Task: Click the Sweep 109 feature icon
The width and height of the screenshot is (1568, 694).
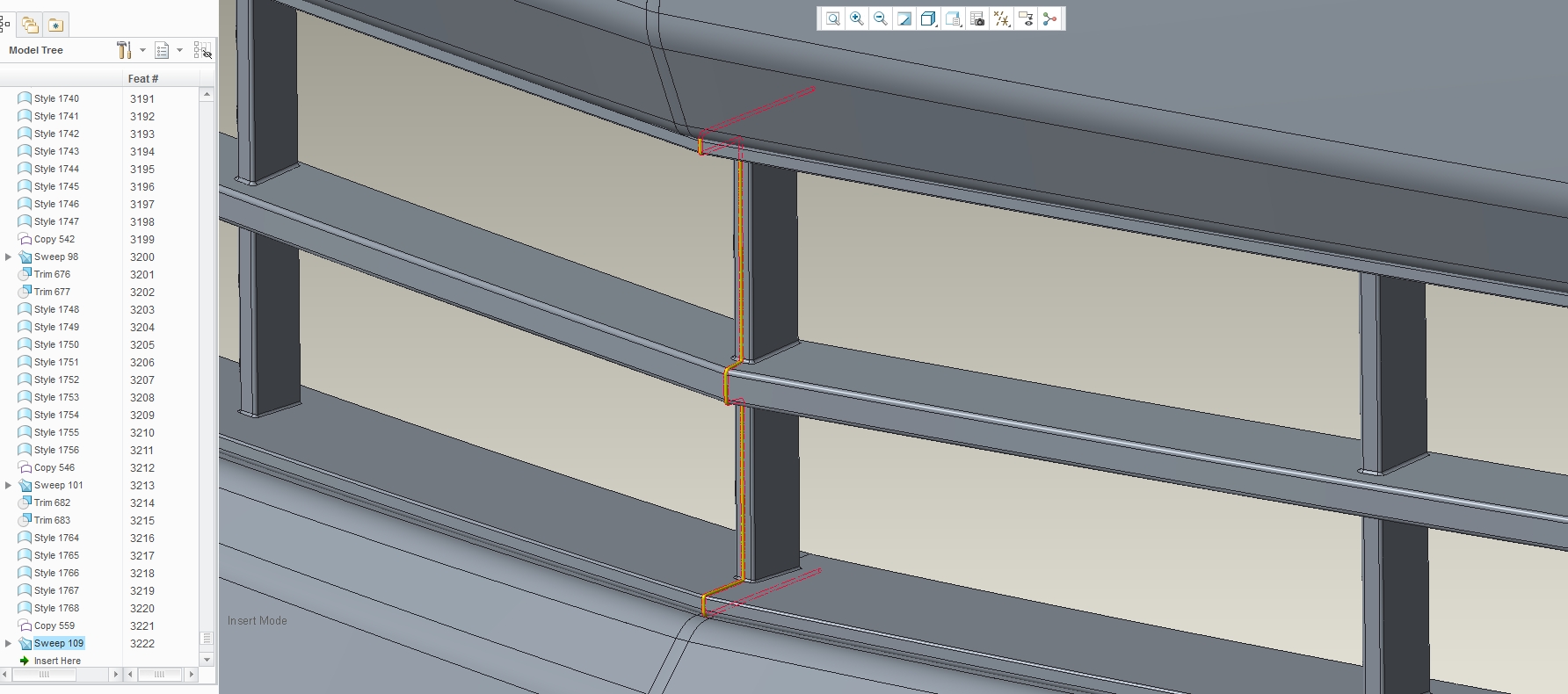Action: [25, 643]
